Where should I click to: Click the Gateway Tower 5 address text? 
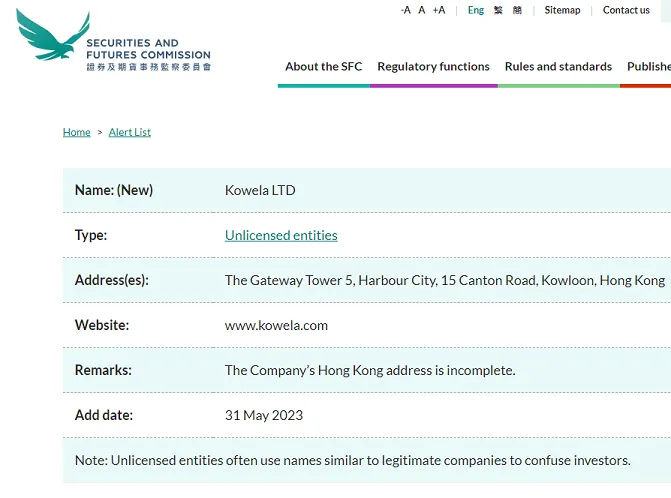click(x=445, y=280)
